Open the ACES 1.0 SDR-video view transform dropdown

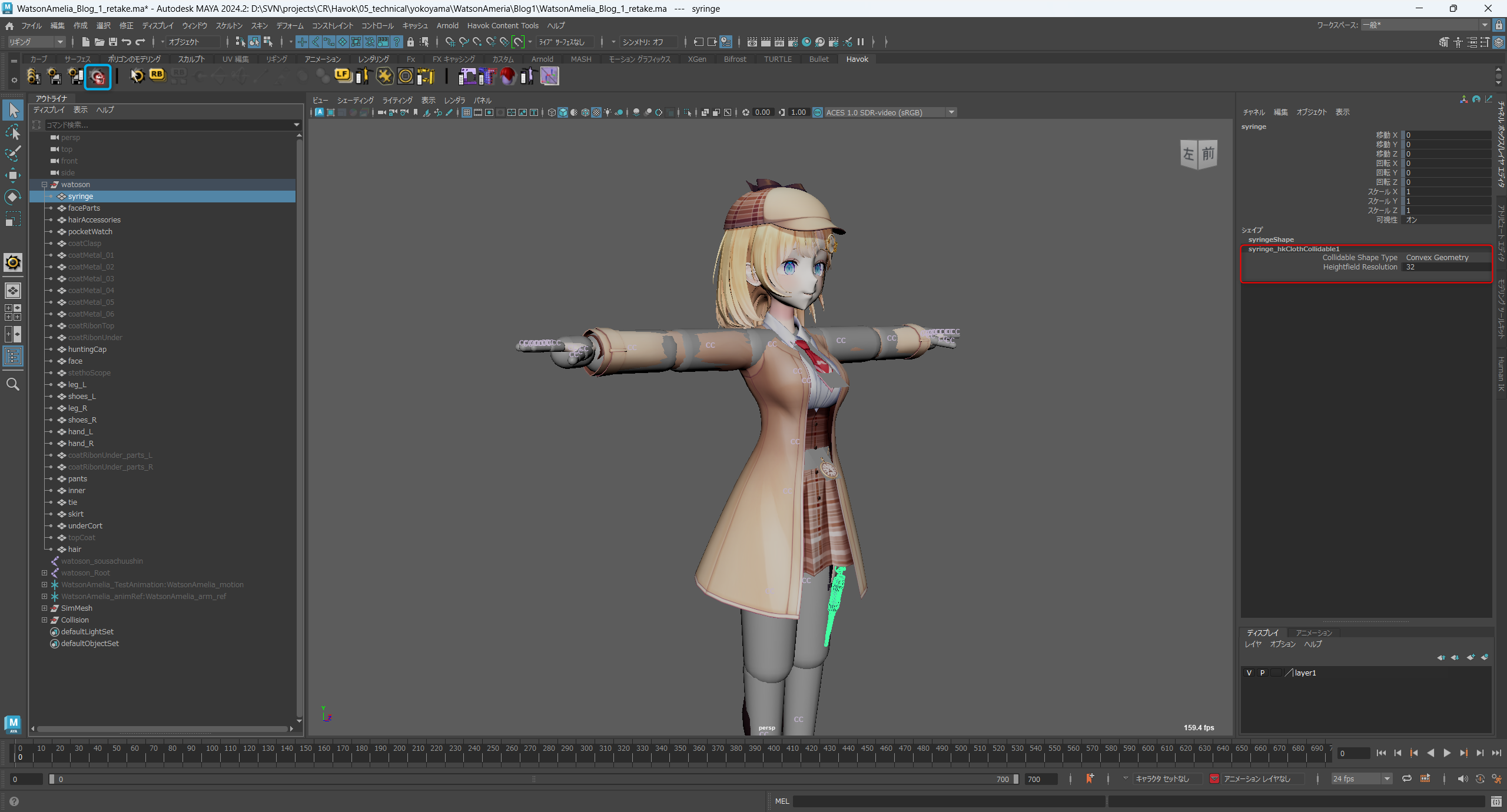(890, 112)
